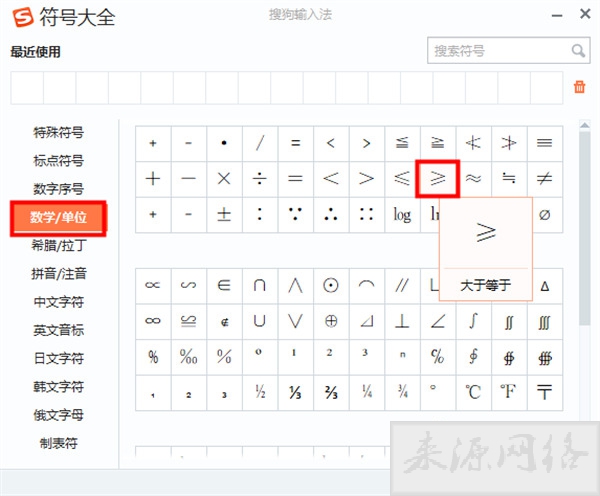600x496 pixels.
Task: Insert the infinity symbol ∞
Action: coord(153,321)
